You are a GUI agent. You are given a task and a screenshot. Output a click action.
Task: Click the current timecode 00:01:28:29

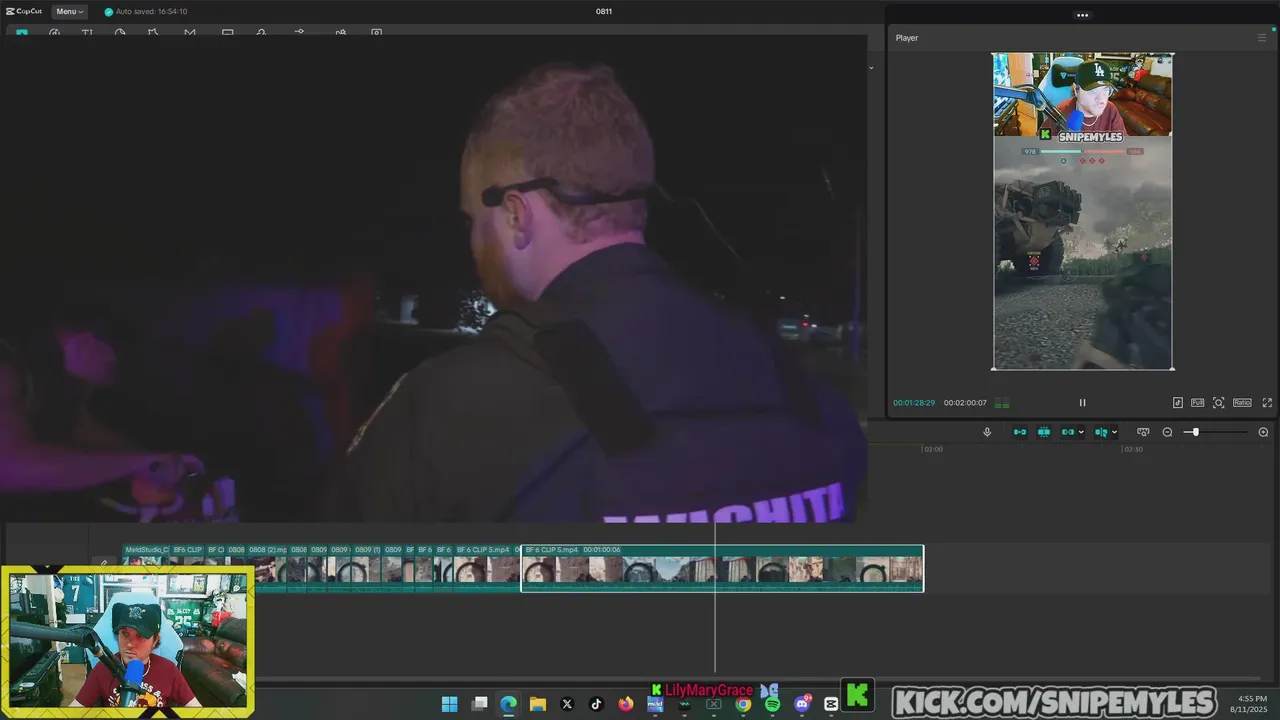coord(914,403)
